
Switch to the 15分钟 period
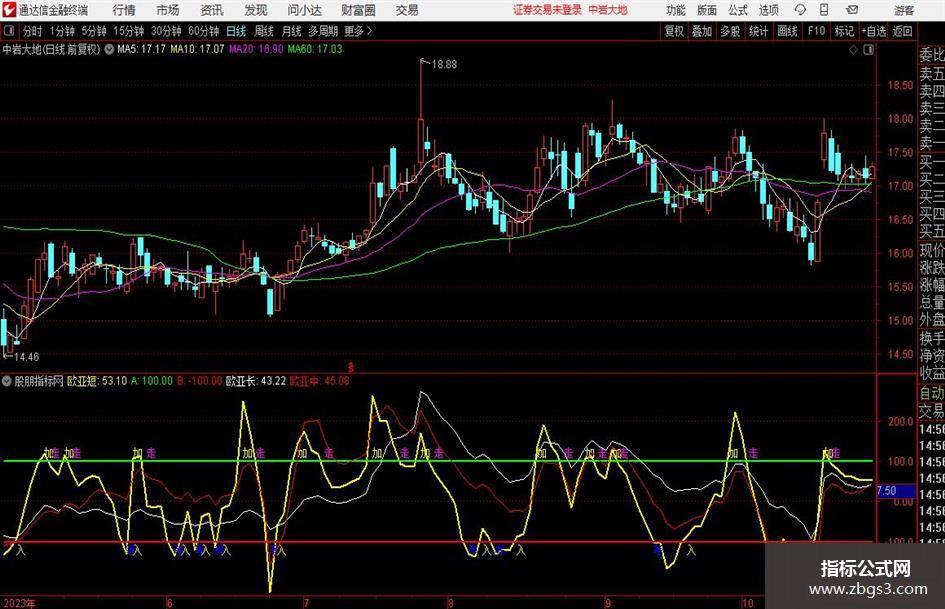coord(129,31)
